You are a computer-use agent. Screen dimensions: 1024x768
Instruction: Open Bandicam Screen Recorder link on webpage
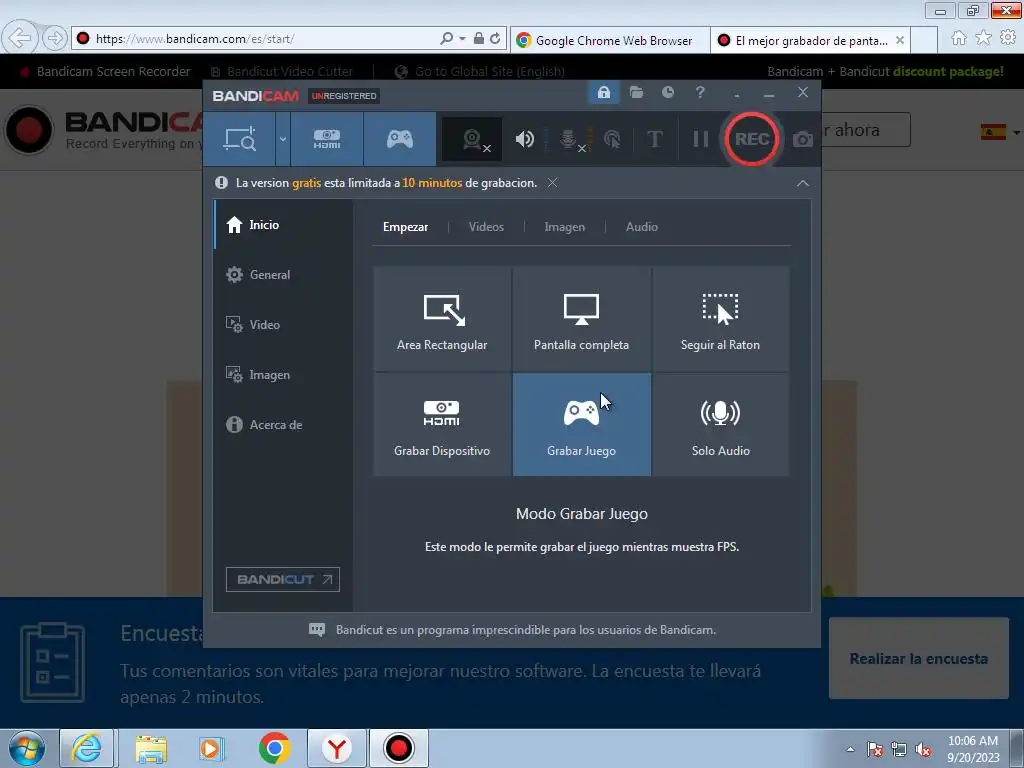pos(113,71)
